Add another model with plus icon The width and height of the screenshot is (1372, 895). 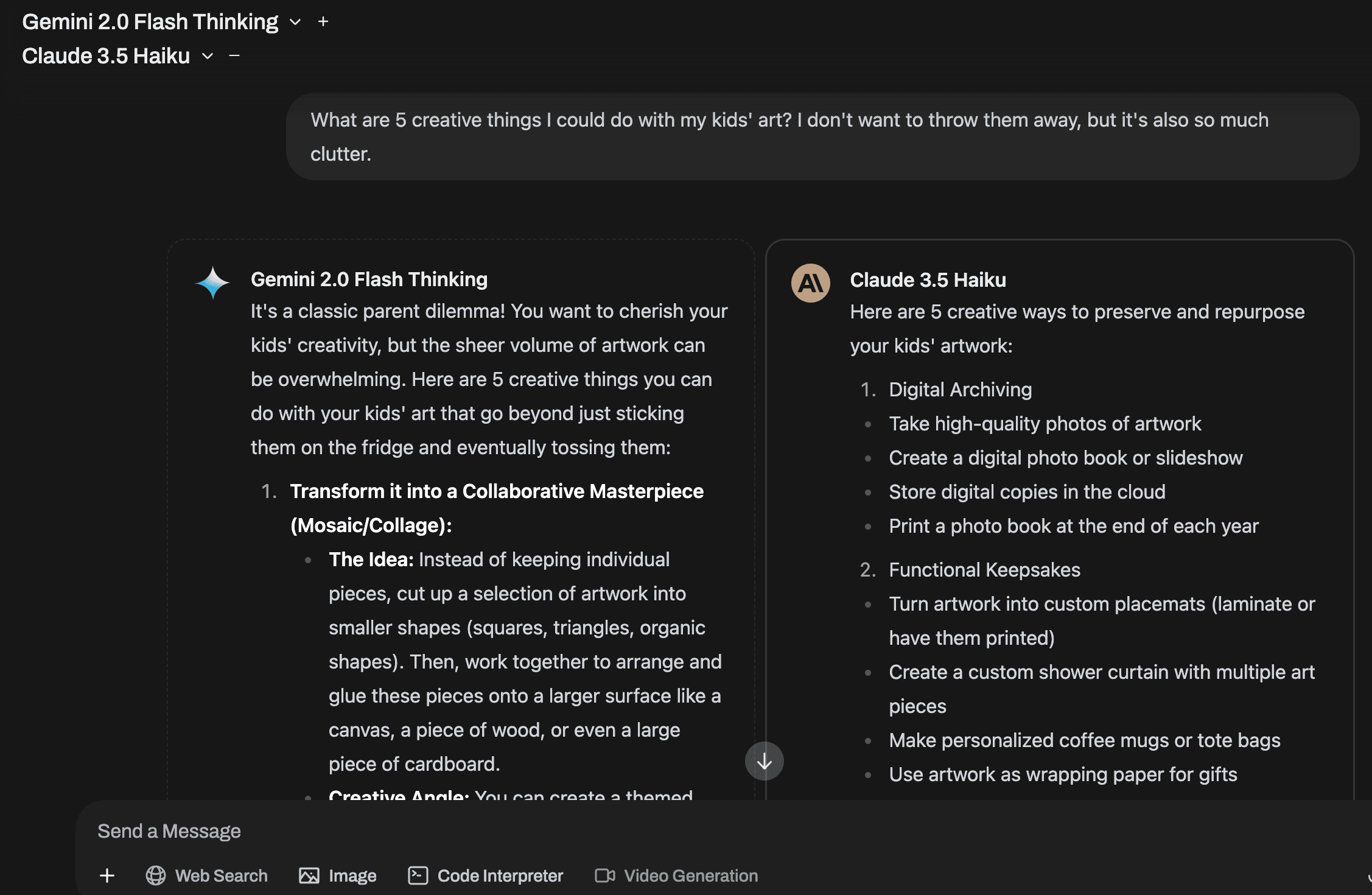click(323, 22)
